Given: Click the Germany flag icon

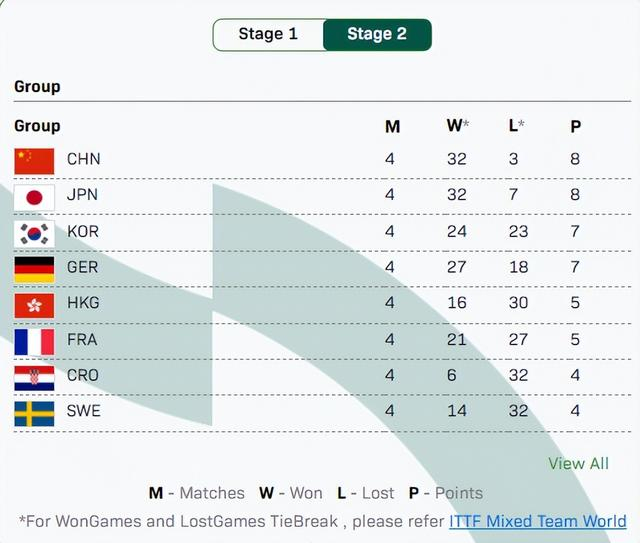Looking at the screenshot, I should (x=34, y=268).
